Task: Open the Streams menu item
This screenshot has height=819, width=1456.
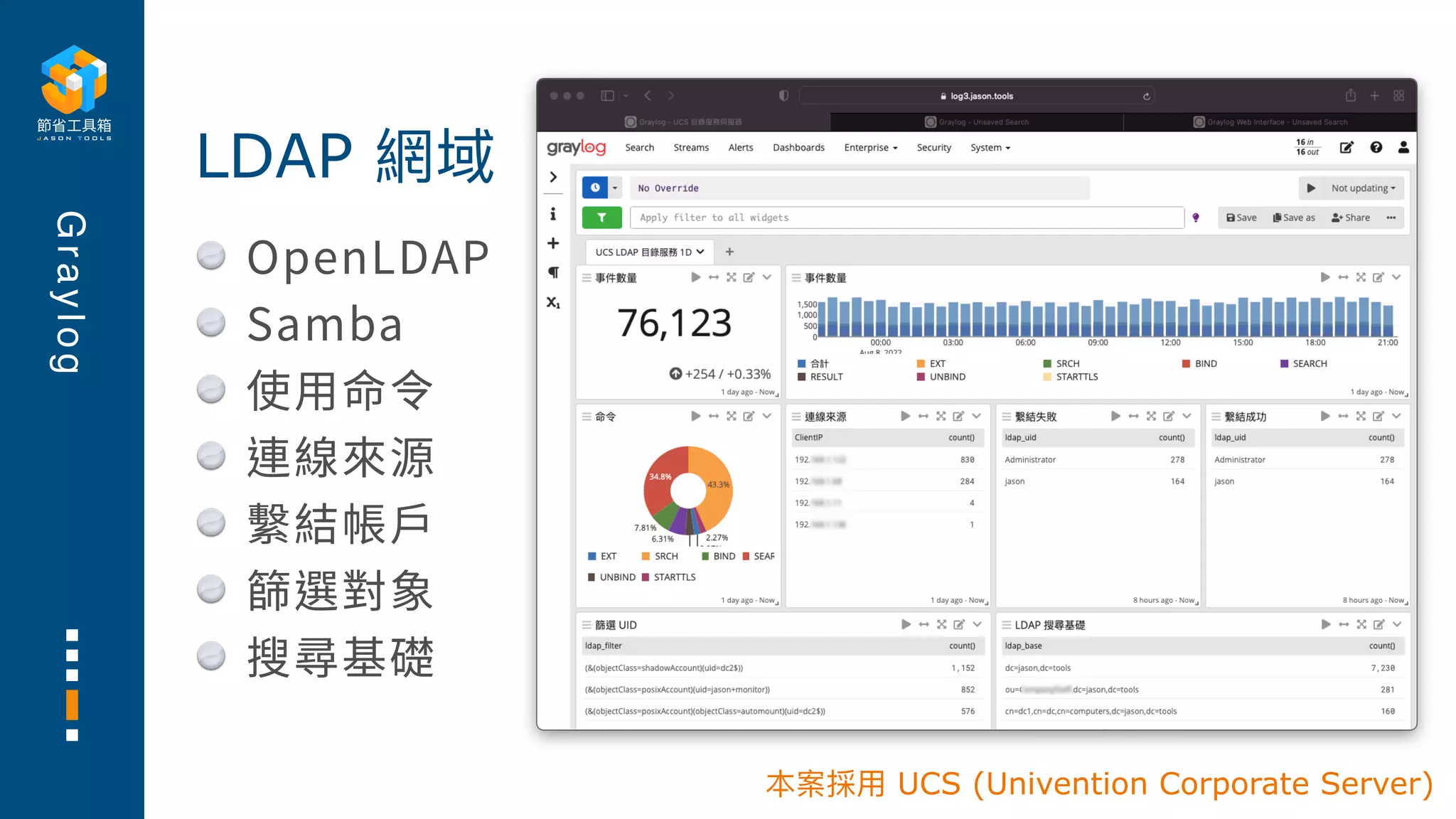Action: tap(691, 147)
